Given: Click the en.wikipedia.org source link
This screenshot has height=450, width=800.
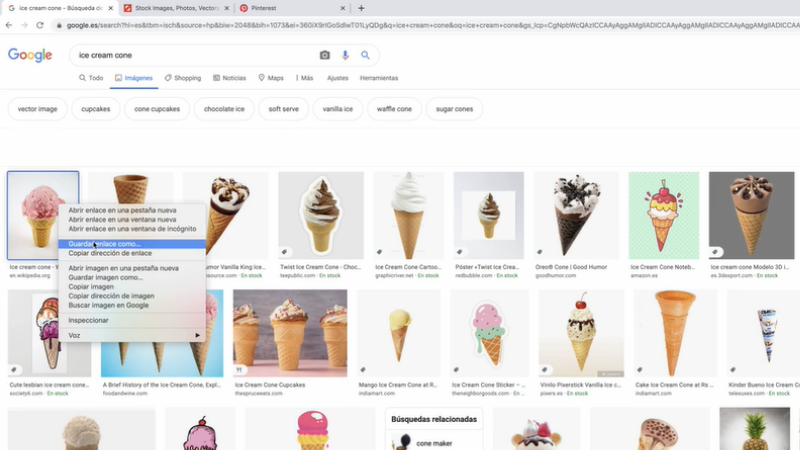Looking at the screenshot, I should point(30,276).
